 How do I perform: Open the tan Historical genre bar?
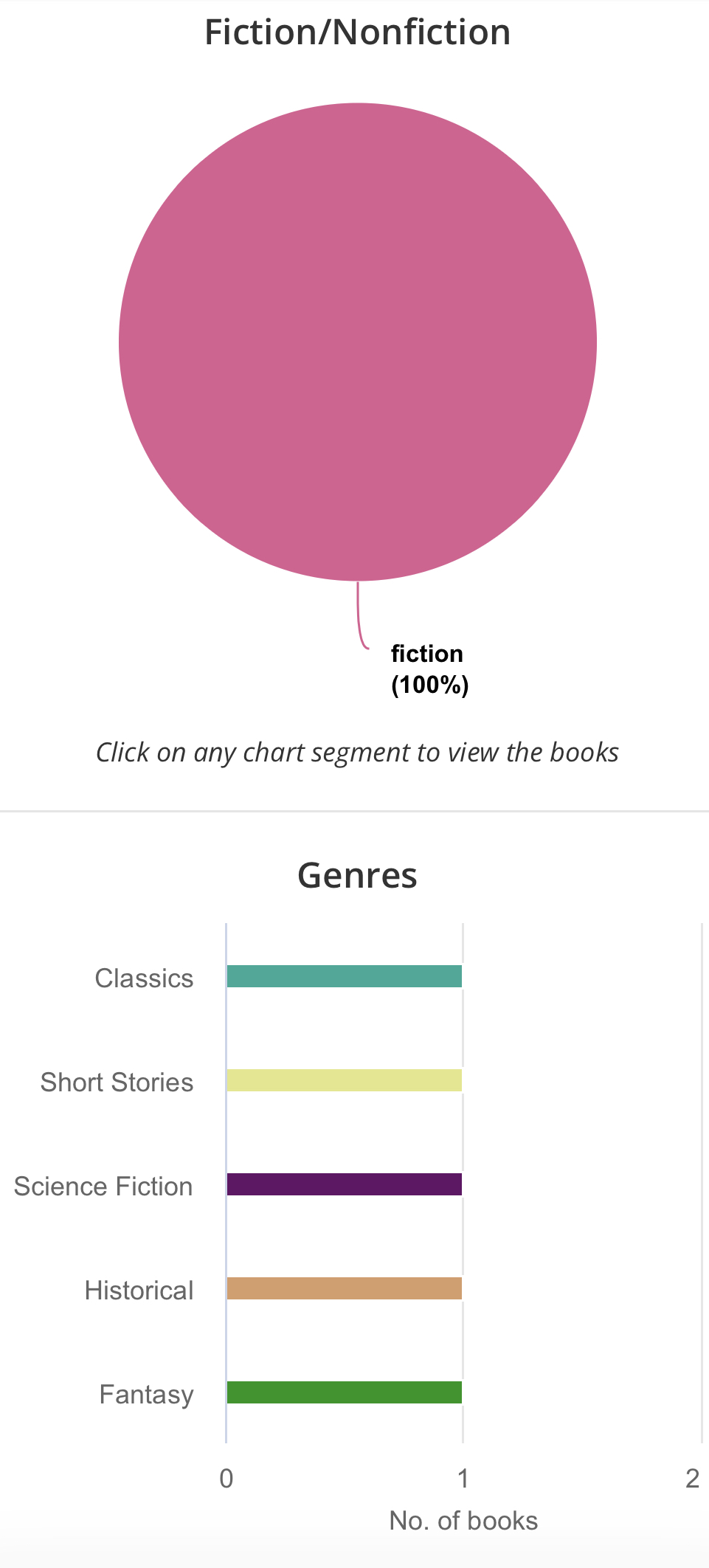[x=344, y=1288]
